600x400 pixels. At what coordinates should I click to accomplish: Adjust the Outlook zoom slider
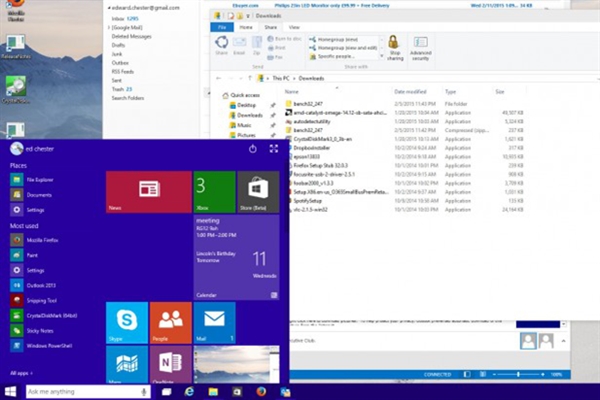tap(516, 373)
